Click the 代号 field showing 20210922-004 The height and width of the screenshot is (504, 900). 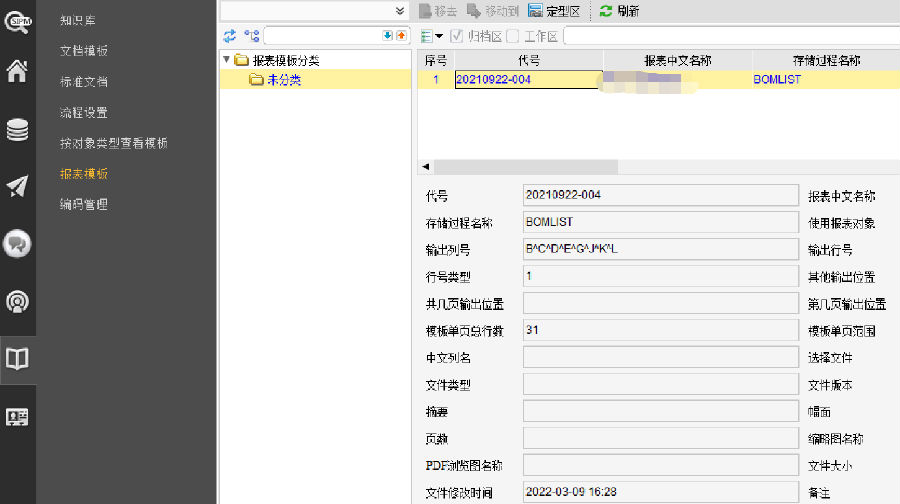coord(661,195)
